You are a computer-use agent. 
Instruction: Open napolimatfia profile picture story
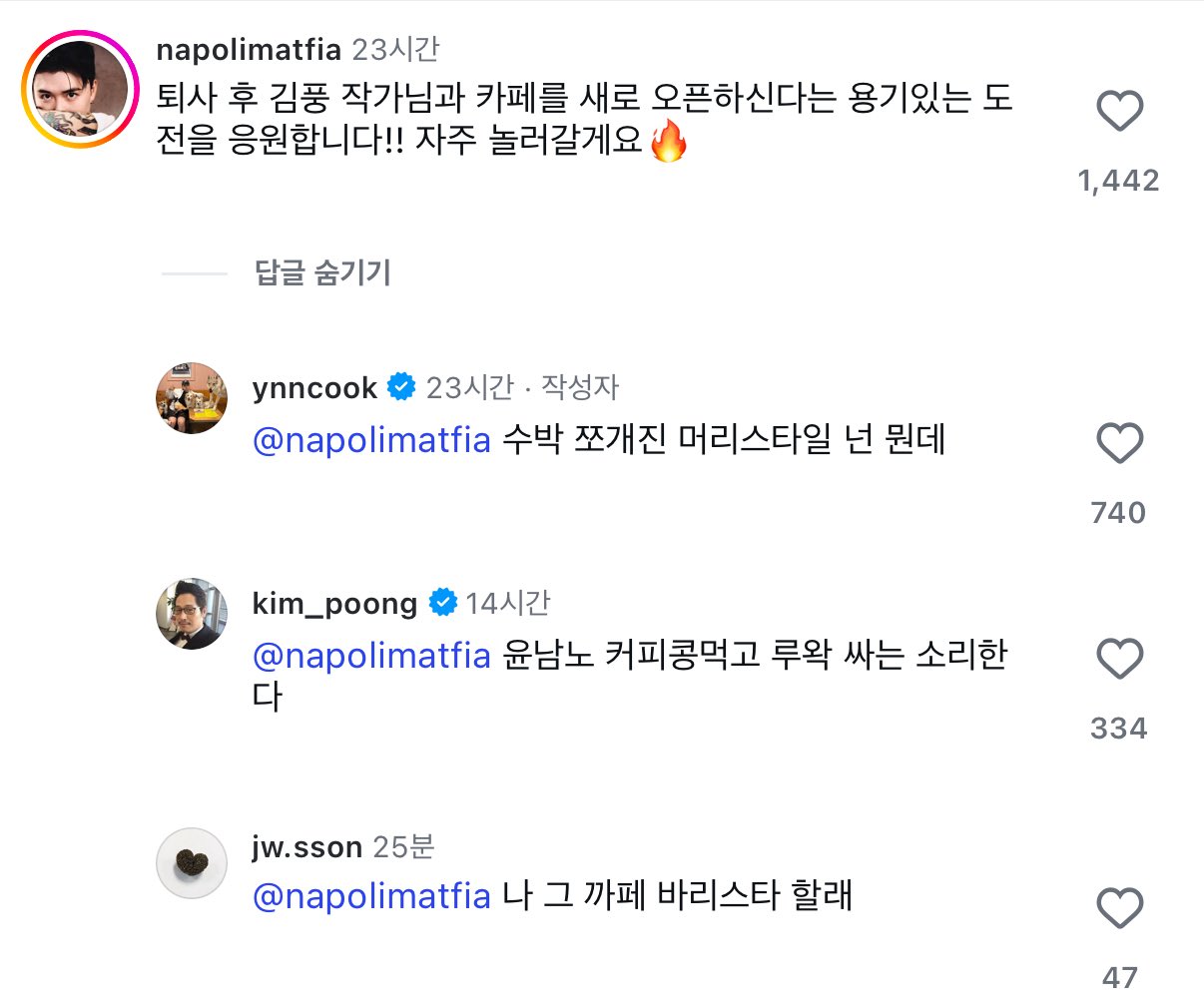[79, 90]
